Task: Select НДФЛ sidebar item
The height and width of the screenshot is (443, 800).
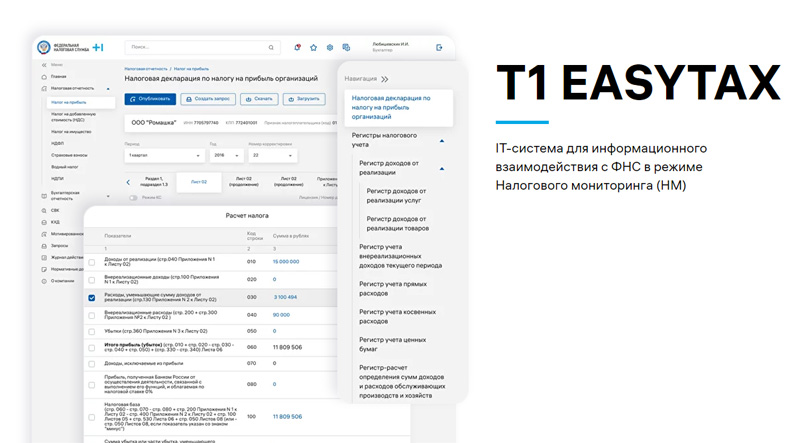Action: pos(58,143)
